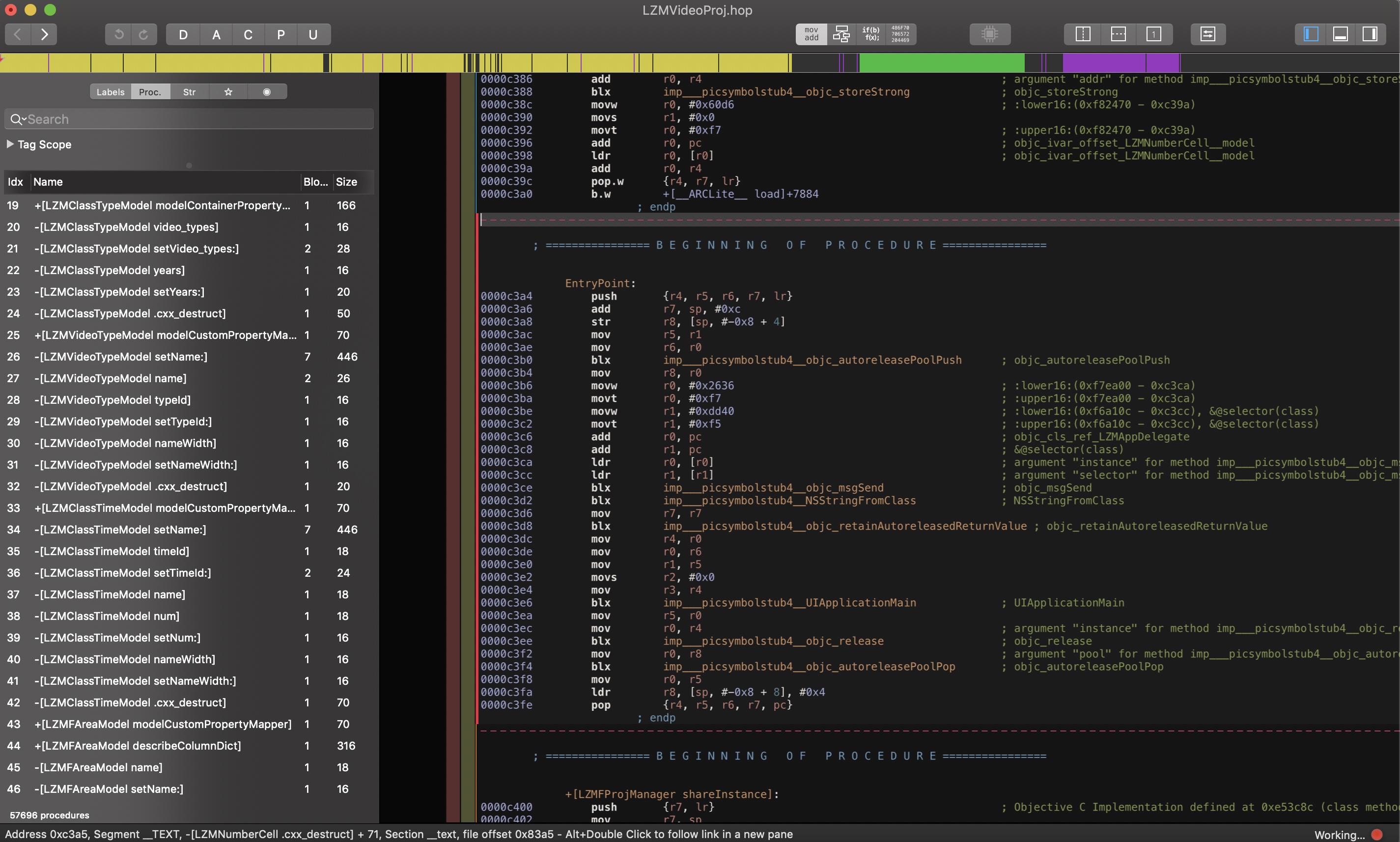This screenshot has height=842, width=1400.
Task: Switch to hexadecimal view mode
Action: tap(900, 34)
